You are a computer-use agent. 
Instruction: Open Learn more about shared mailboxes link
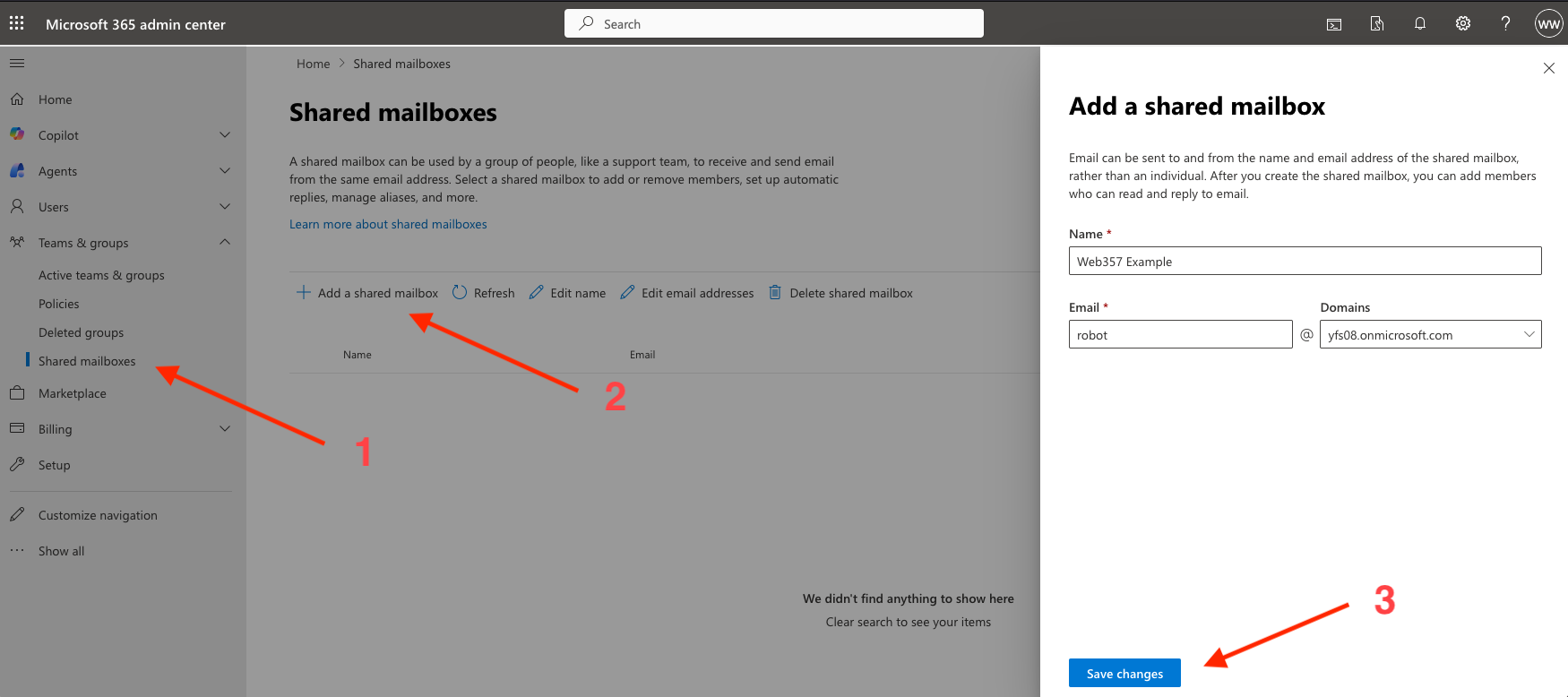(x=388, y=224)
